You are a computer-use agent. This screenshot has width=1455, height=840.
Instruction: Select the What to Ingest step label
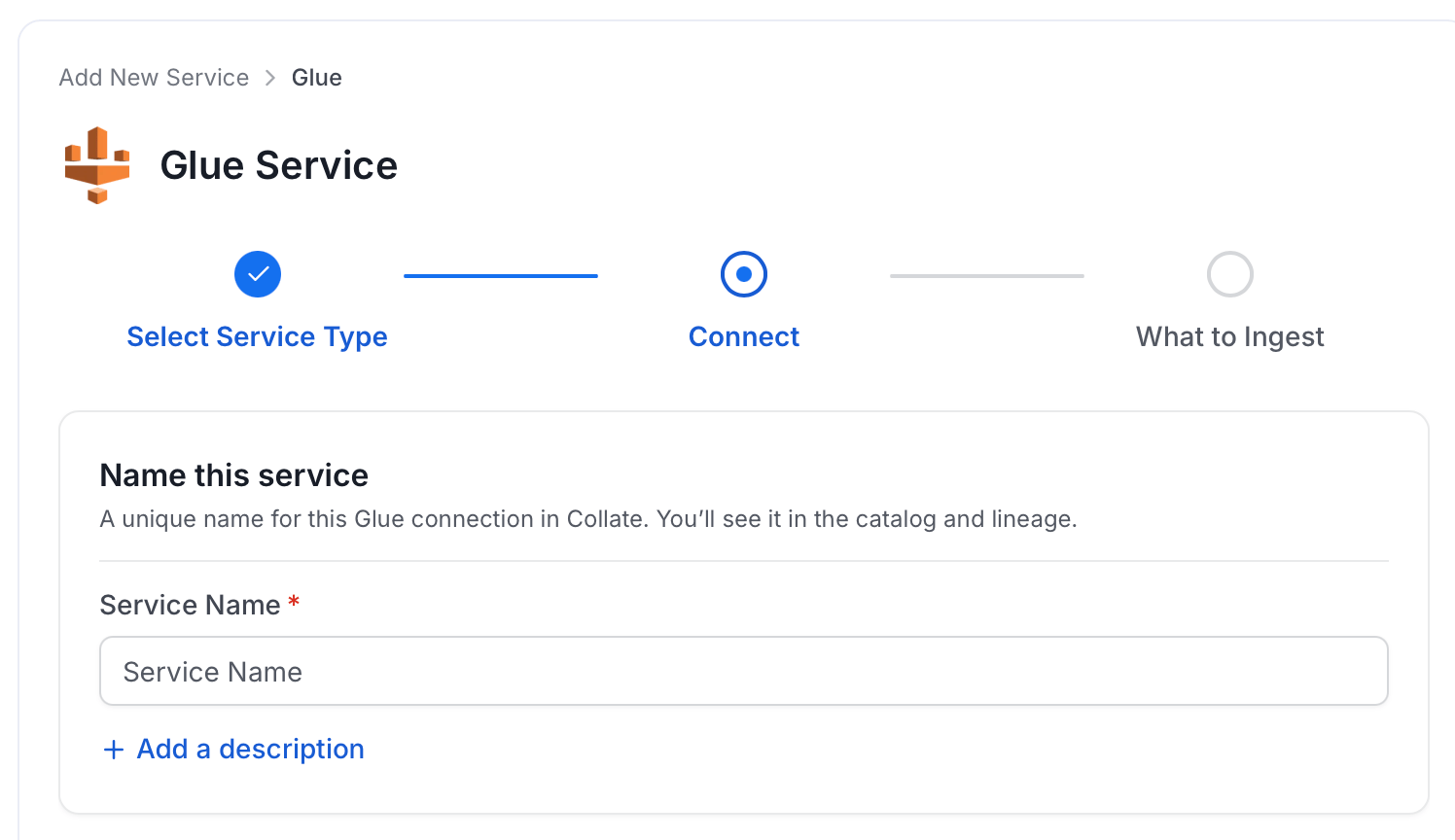click(x=1230, y=336)
